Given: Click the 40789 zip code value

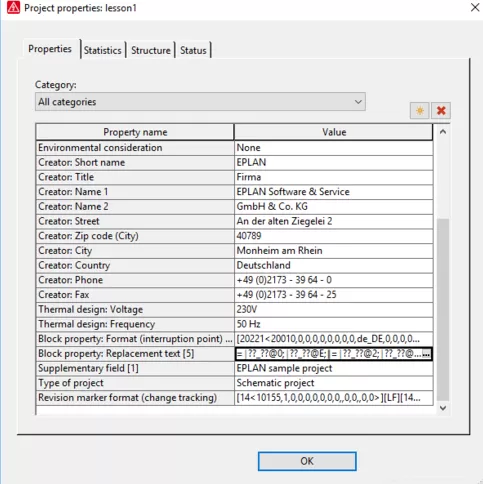Looking at the screenshot, I should pyautogui.click(x=334, y=236).
